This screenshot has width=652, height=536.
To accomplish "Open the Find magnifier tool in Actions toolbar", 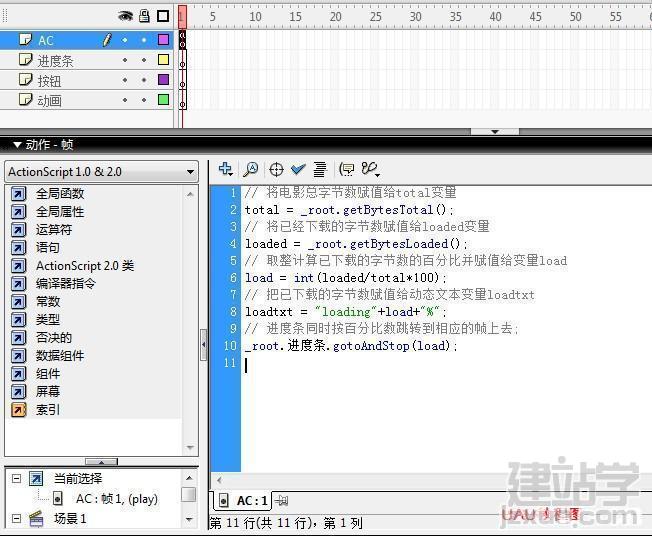I will coord(251,169).
